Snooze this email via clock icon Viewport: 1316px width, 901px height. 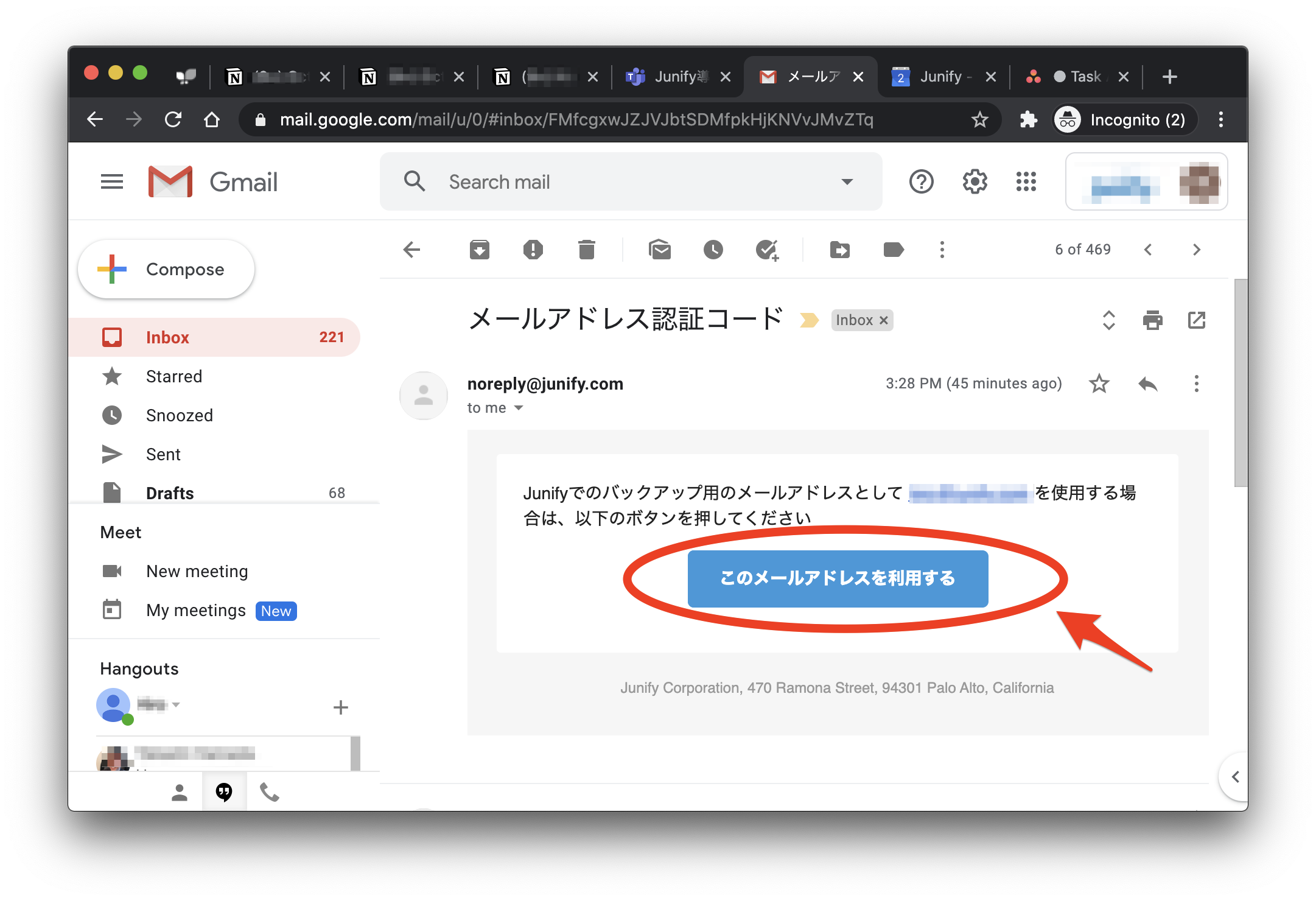coord(713,250)
